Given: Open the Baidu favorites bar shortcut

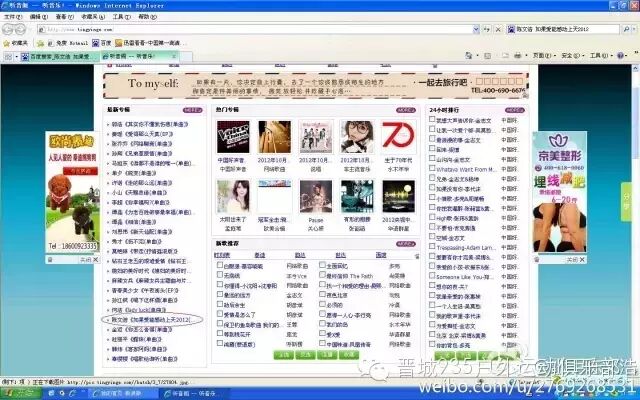Looking at the screenshot, I should click(102, 43).
